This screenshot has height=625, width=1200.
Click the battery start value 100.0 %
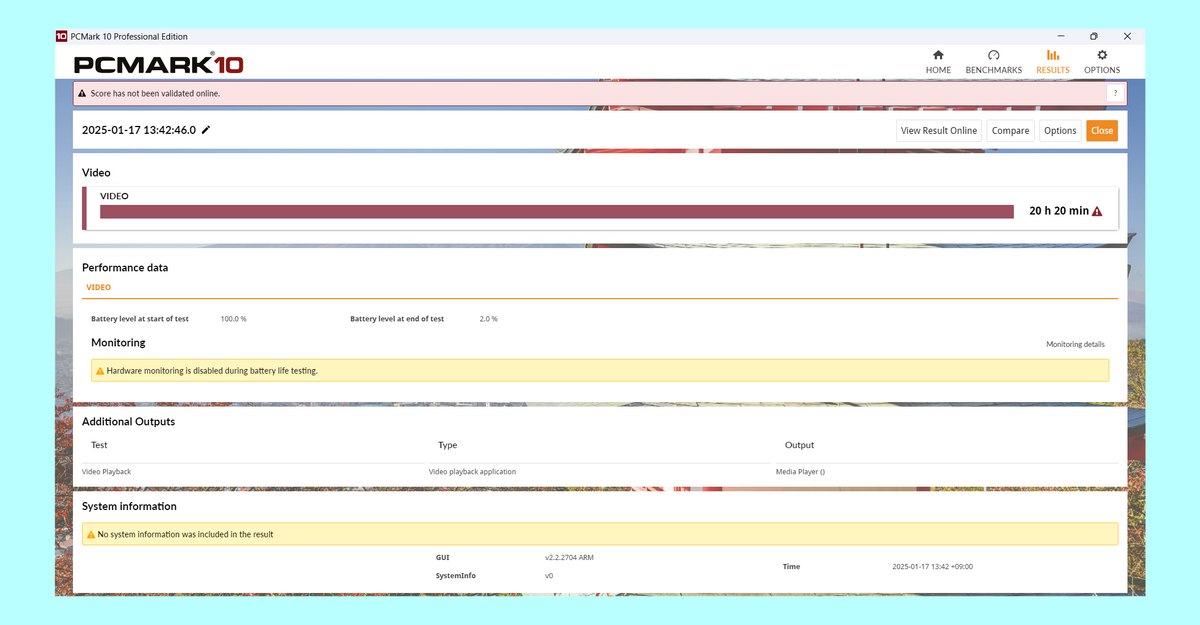(233, 319)
